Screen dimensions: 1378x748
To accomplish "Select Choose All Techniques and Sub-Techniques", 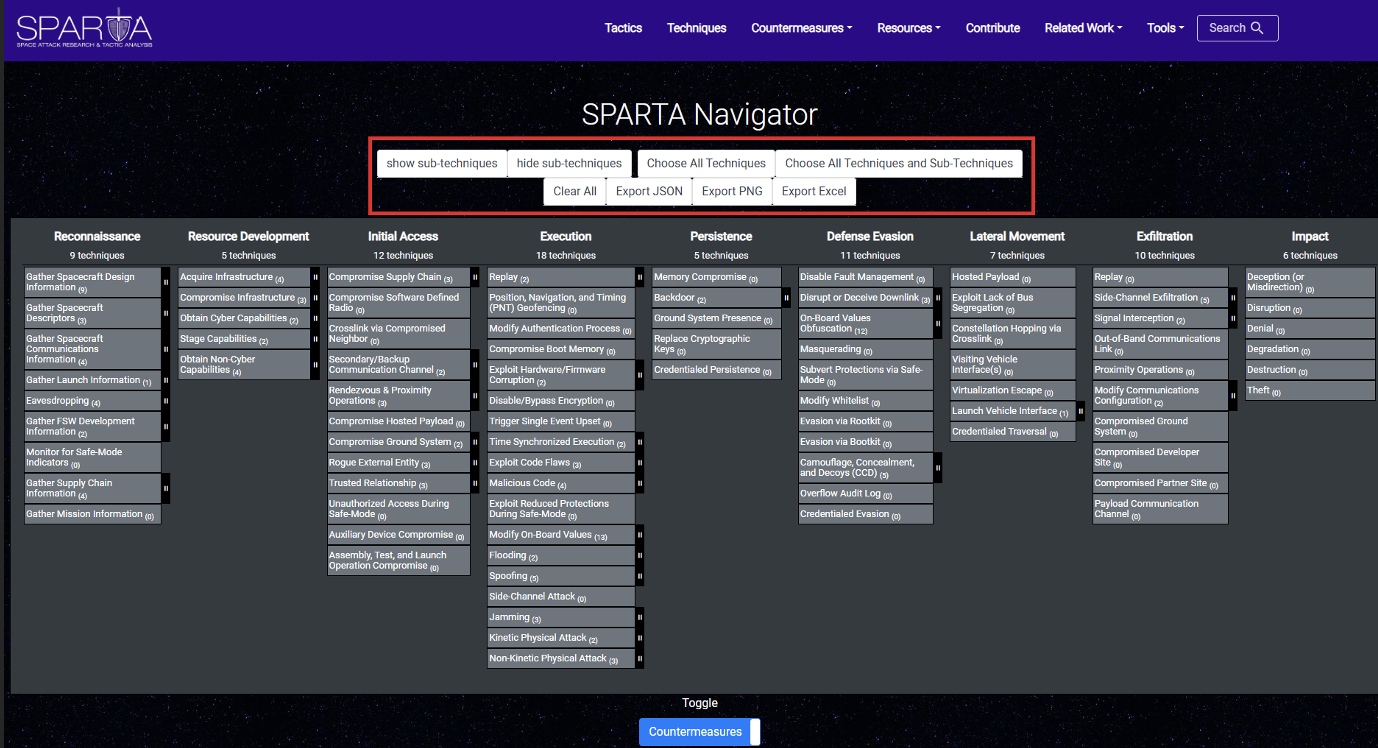I will point(899,163).
